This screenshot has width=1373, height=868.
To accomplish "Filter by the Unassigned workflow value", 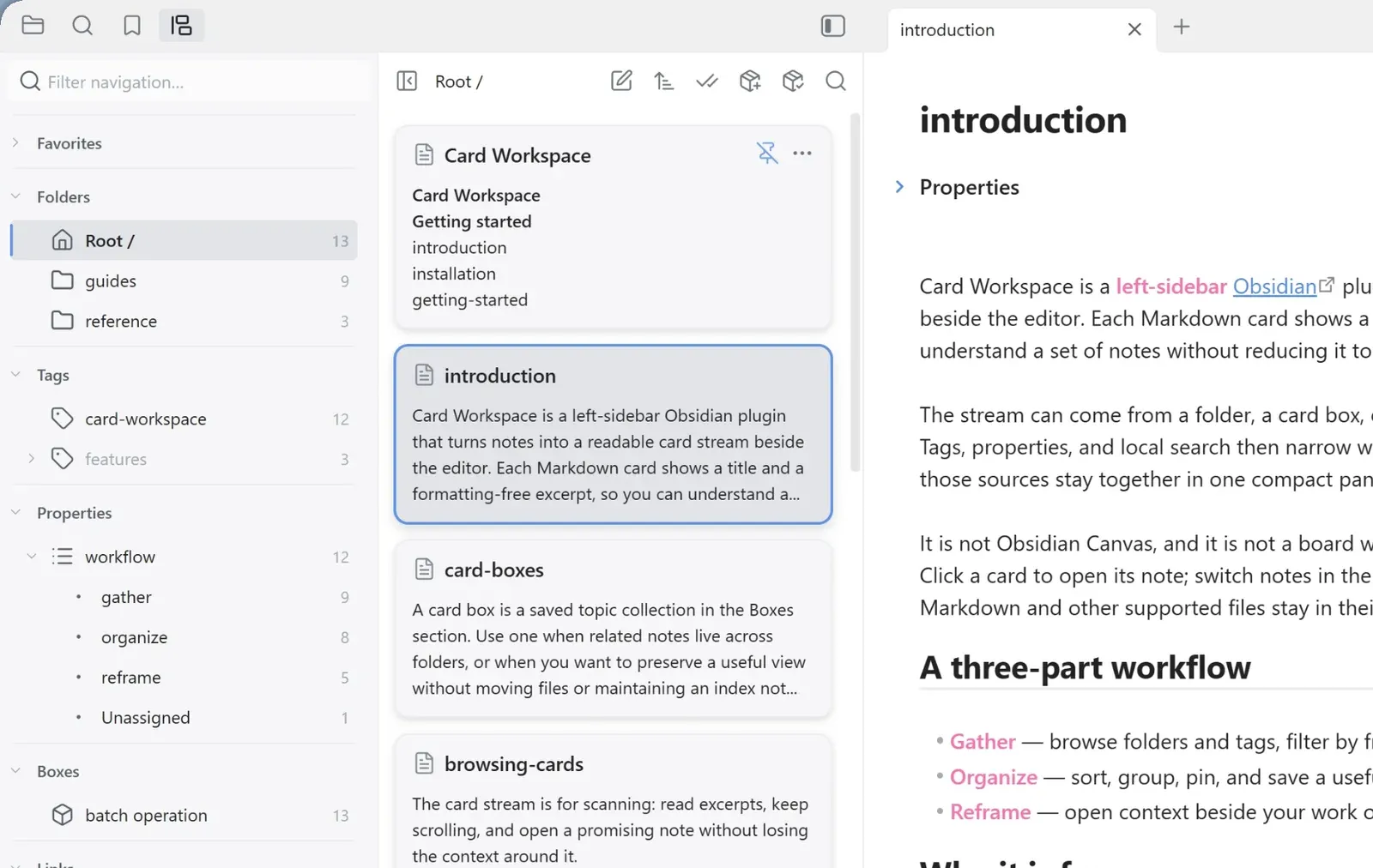I will 184,718.
